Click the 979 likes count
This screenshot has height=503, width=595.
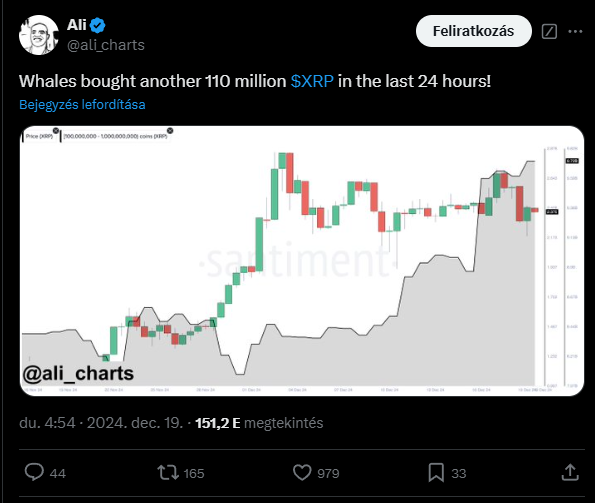(328, 473)
